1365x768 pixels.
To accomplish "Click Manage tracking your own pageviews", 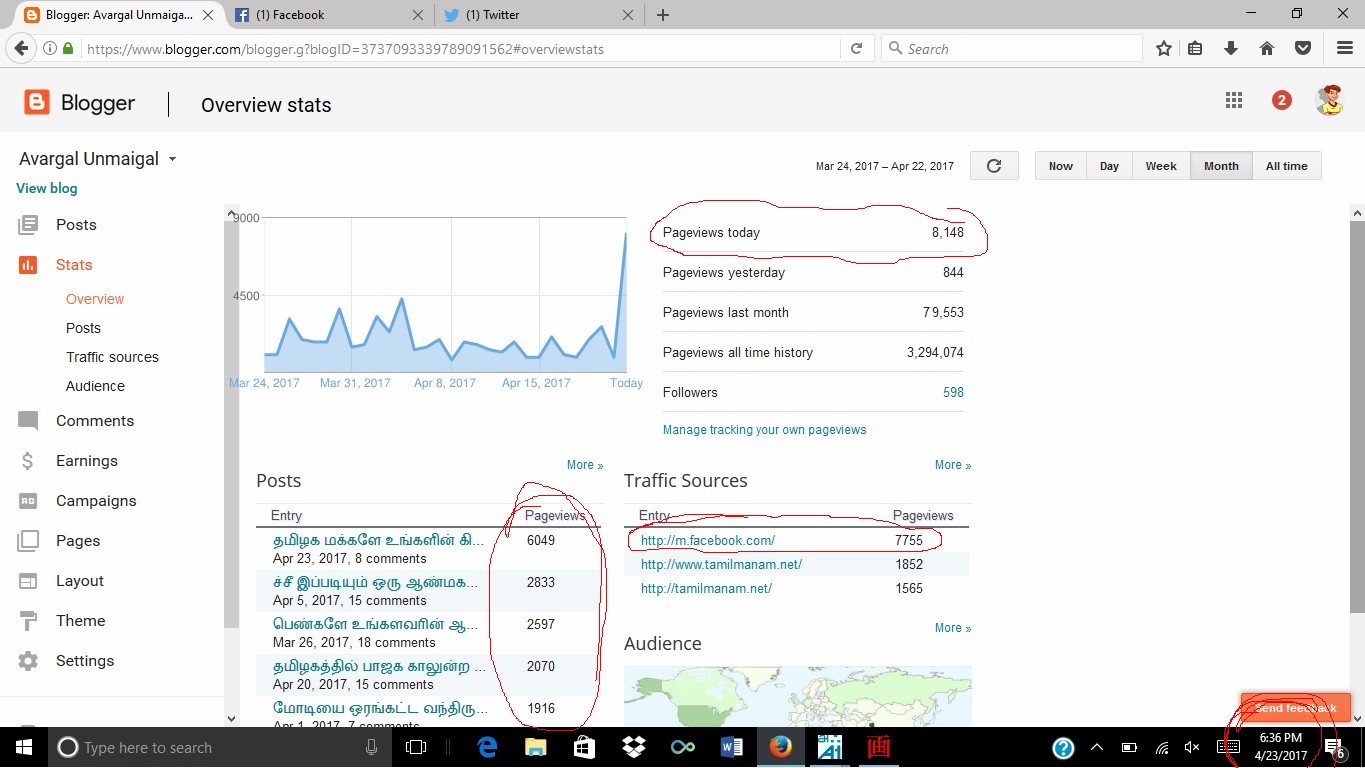I will [x=764, y=430].
